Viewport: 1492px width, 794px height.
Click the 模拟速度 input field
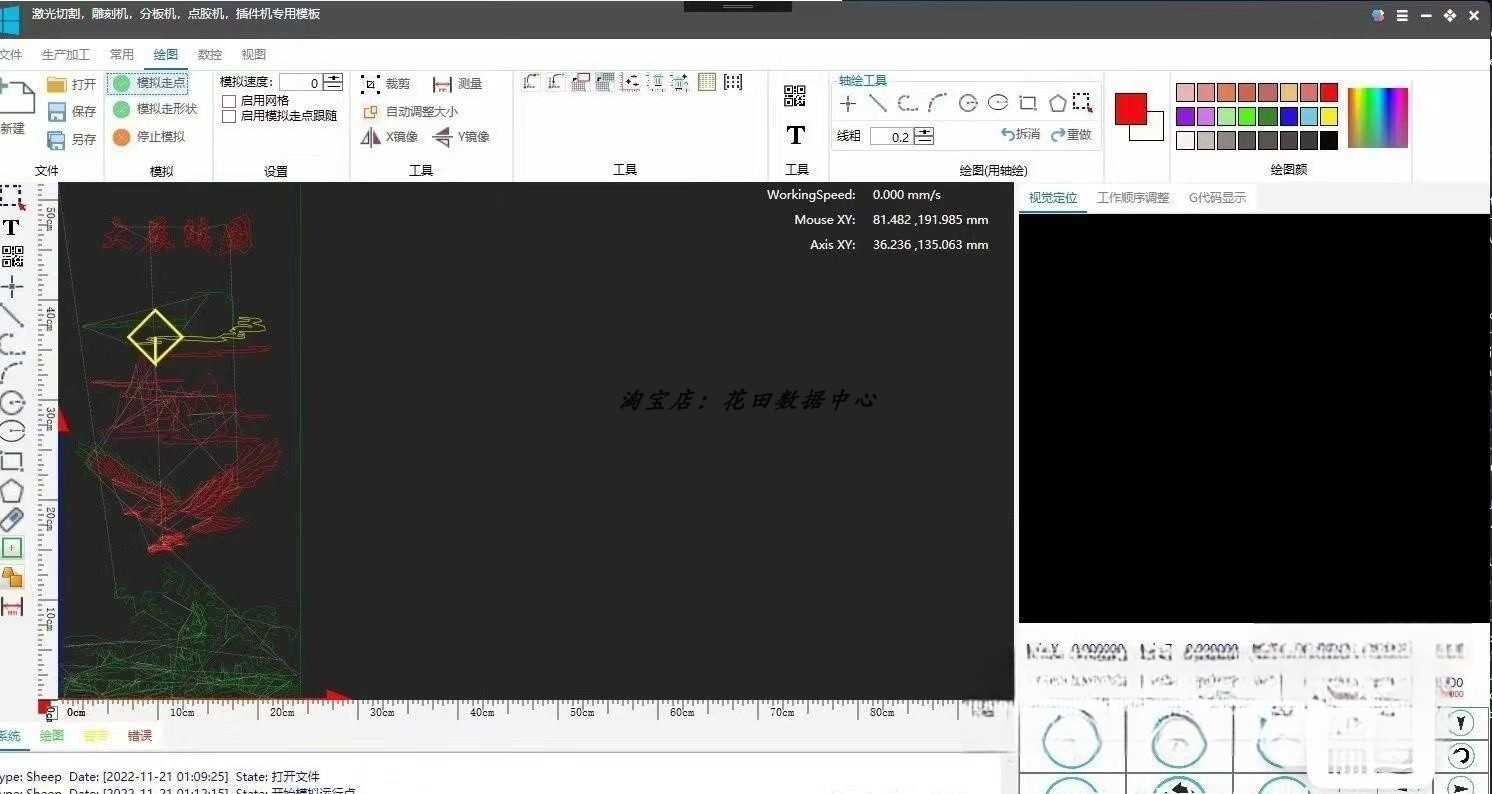[x=299, y=83]
